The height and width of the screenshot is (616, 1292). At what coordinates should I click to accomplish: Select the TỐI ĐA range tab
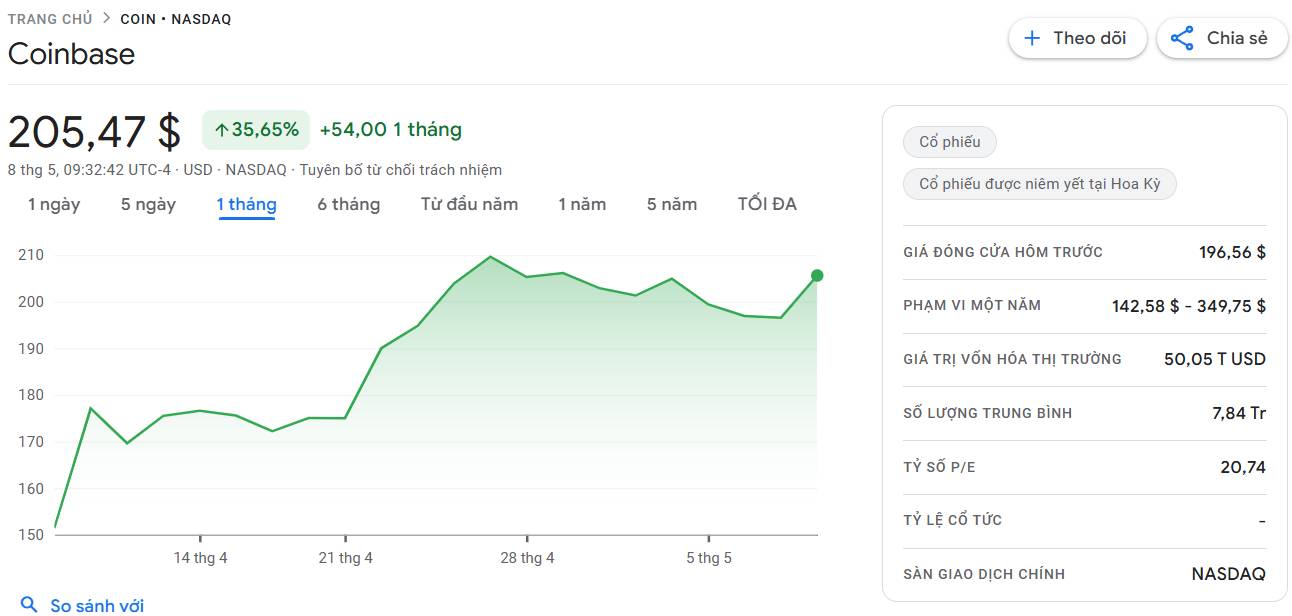pos(767,204)
